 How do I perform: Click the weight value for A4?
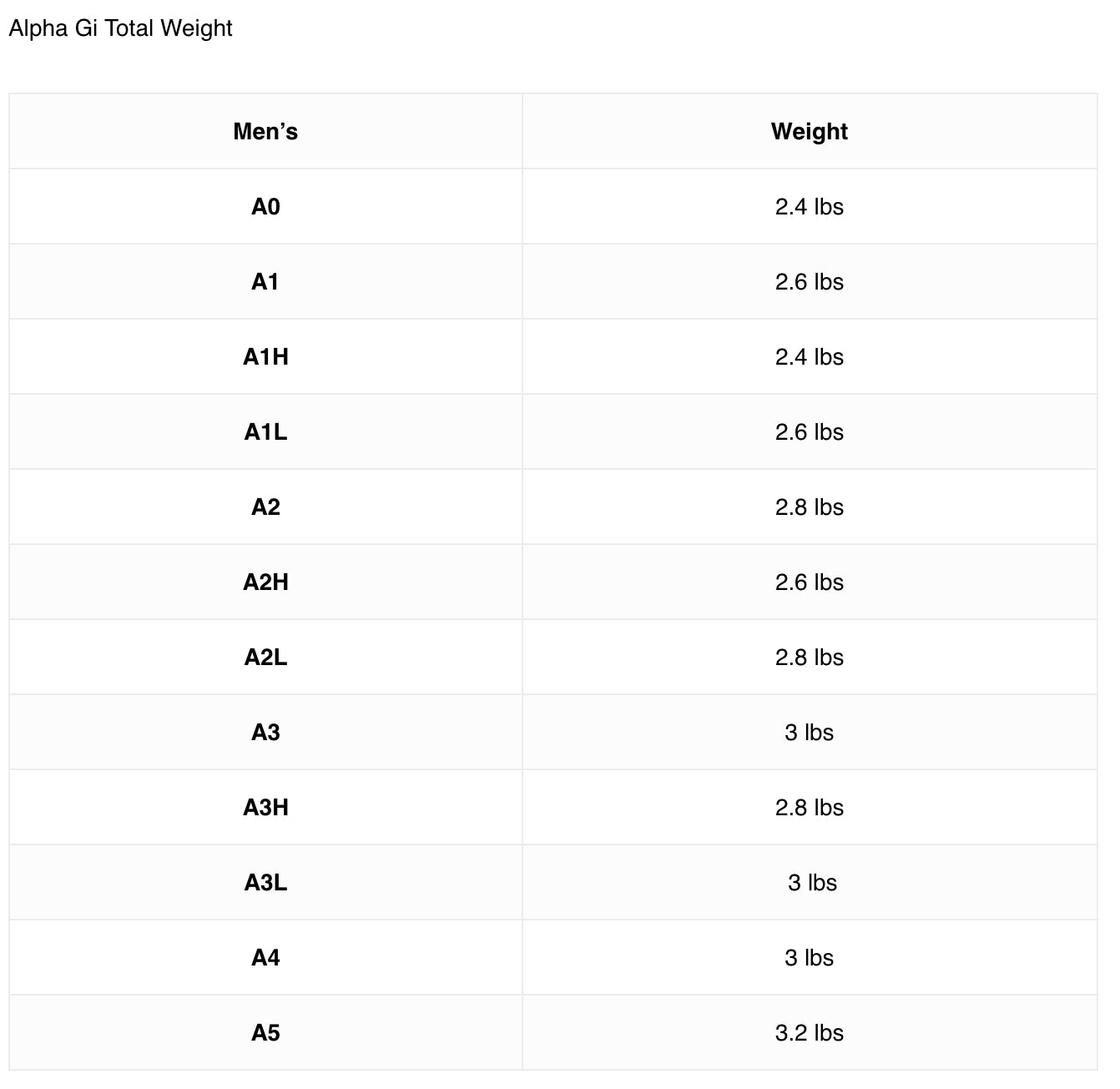coord(810,957)
